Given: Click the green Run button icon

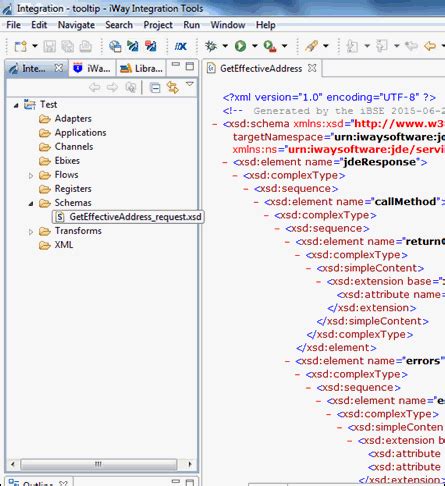Looking at the screenshot, I should [x=240, y=46].
